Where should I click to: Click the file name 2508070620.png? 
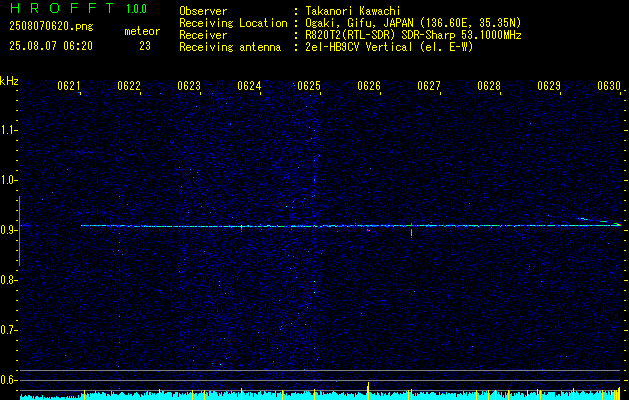(51, 26)
